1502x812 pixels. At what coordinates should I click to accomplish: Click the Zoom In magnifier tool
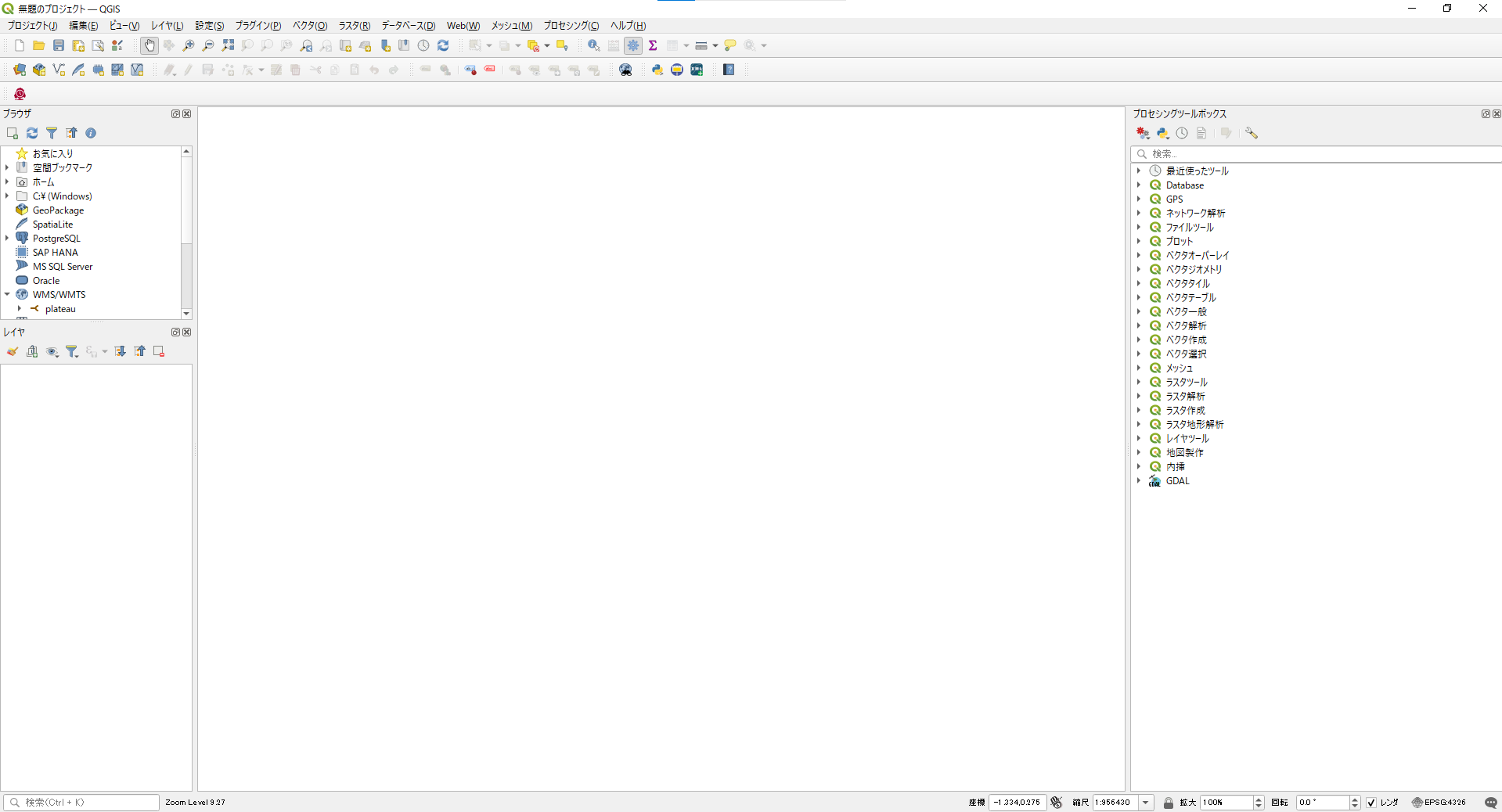click(189, 46)
